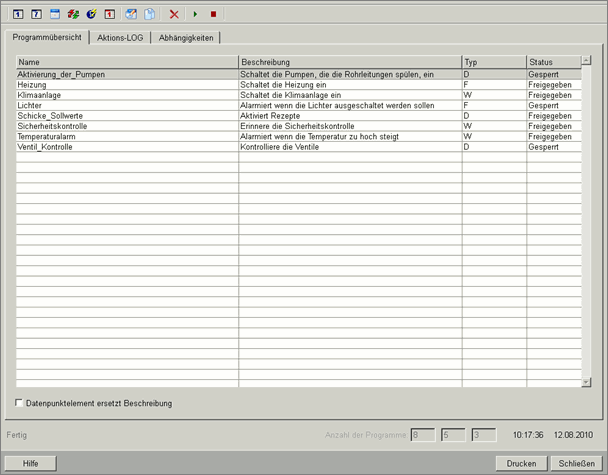Open the Abhängigkeiten tab
This screenshot has width=608, height=475.
(x=186, y=37)
